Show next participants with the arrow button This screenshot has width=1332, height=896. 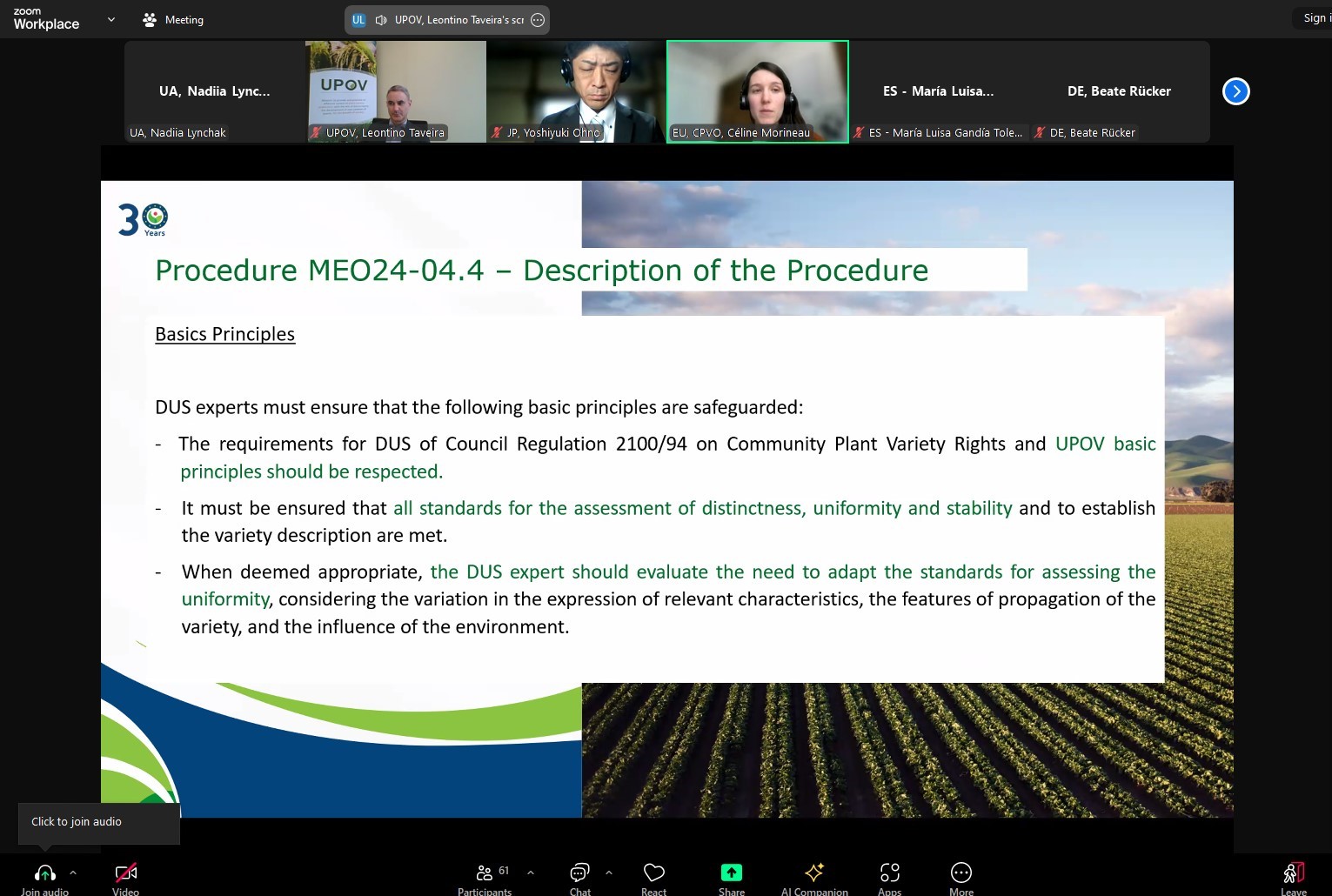pyautogui.click(x=1235, y=91)
